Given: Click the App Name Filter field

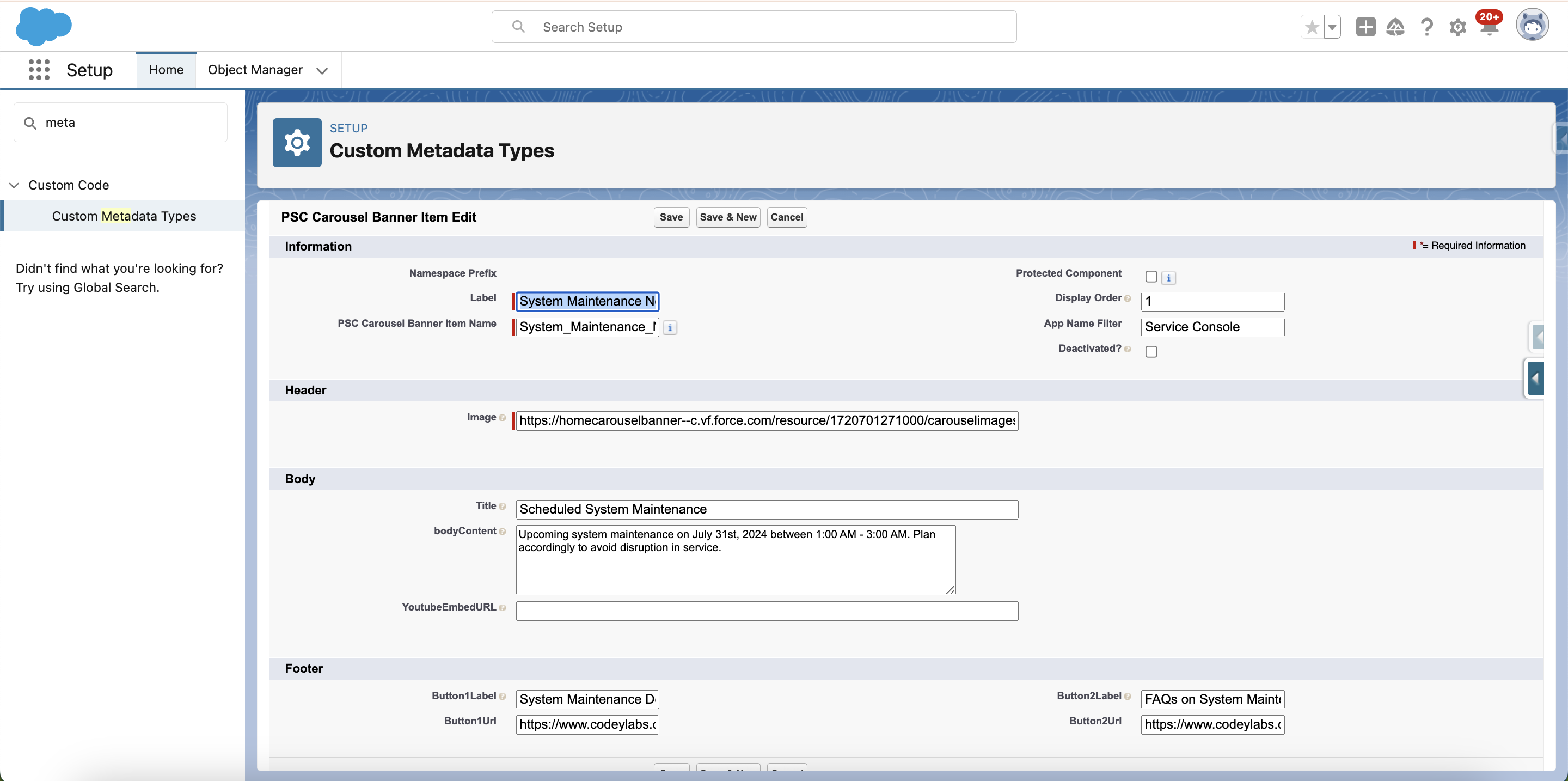Looking at the screenshot, I should 1212,327.
